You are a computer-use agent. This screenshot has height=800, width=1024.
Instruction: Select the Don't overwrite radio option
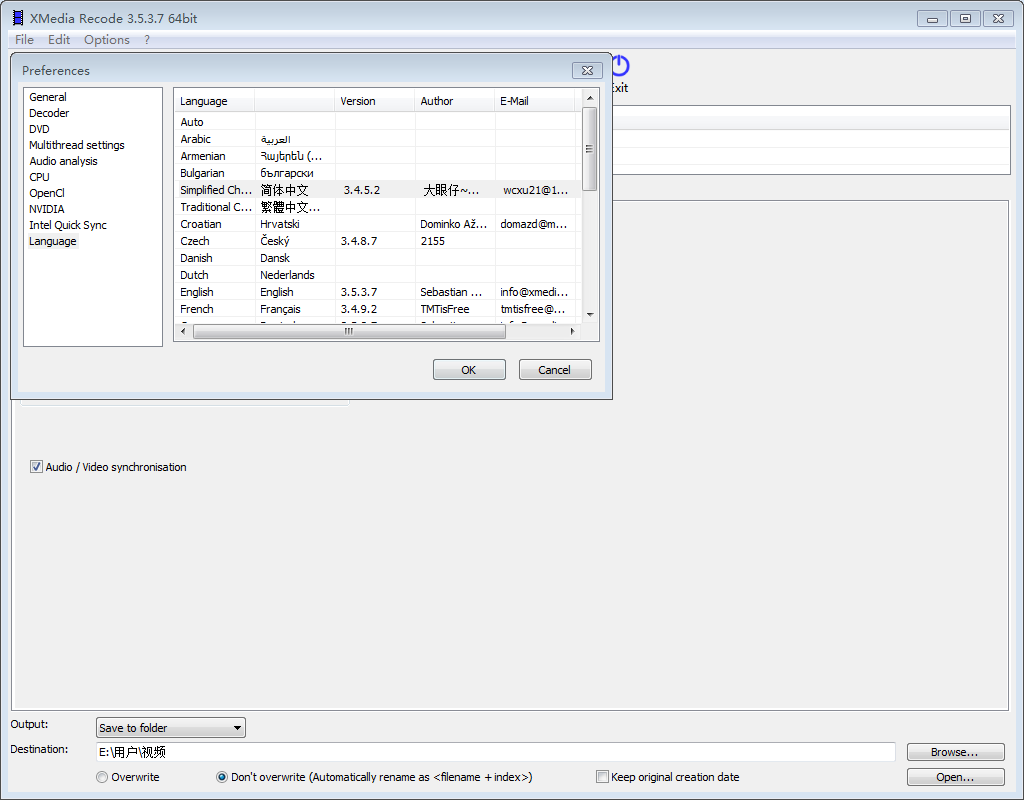tap(222, 777)
